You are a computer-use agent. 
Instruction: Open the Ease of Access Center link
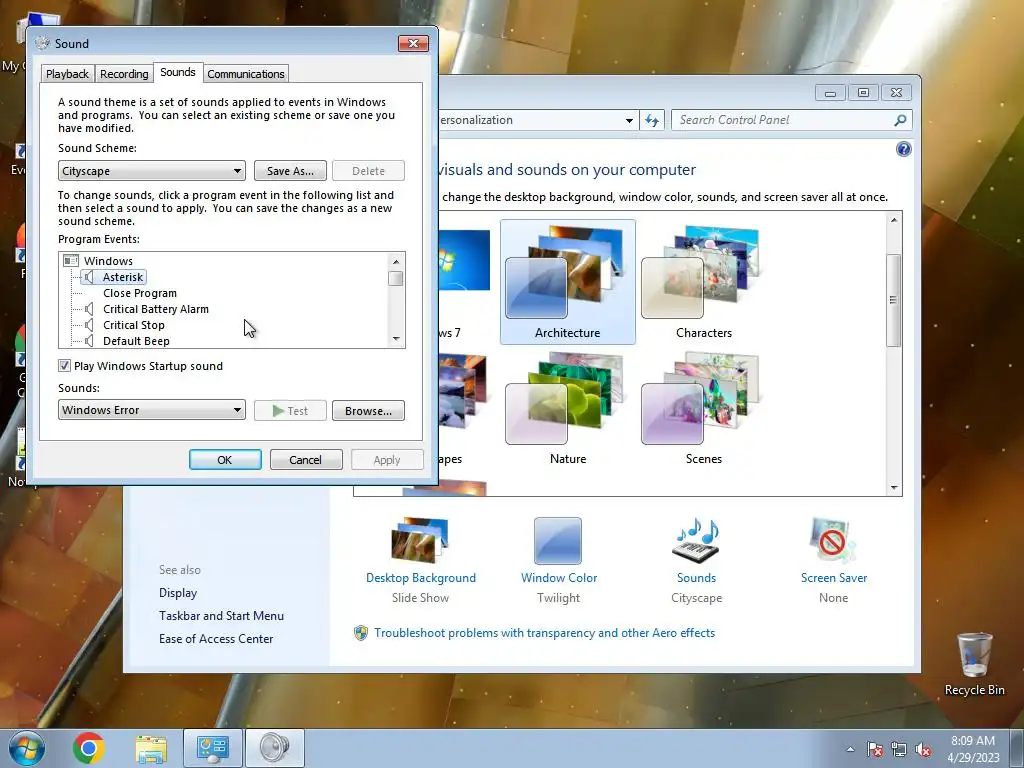[x=216, y=639]
